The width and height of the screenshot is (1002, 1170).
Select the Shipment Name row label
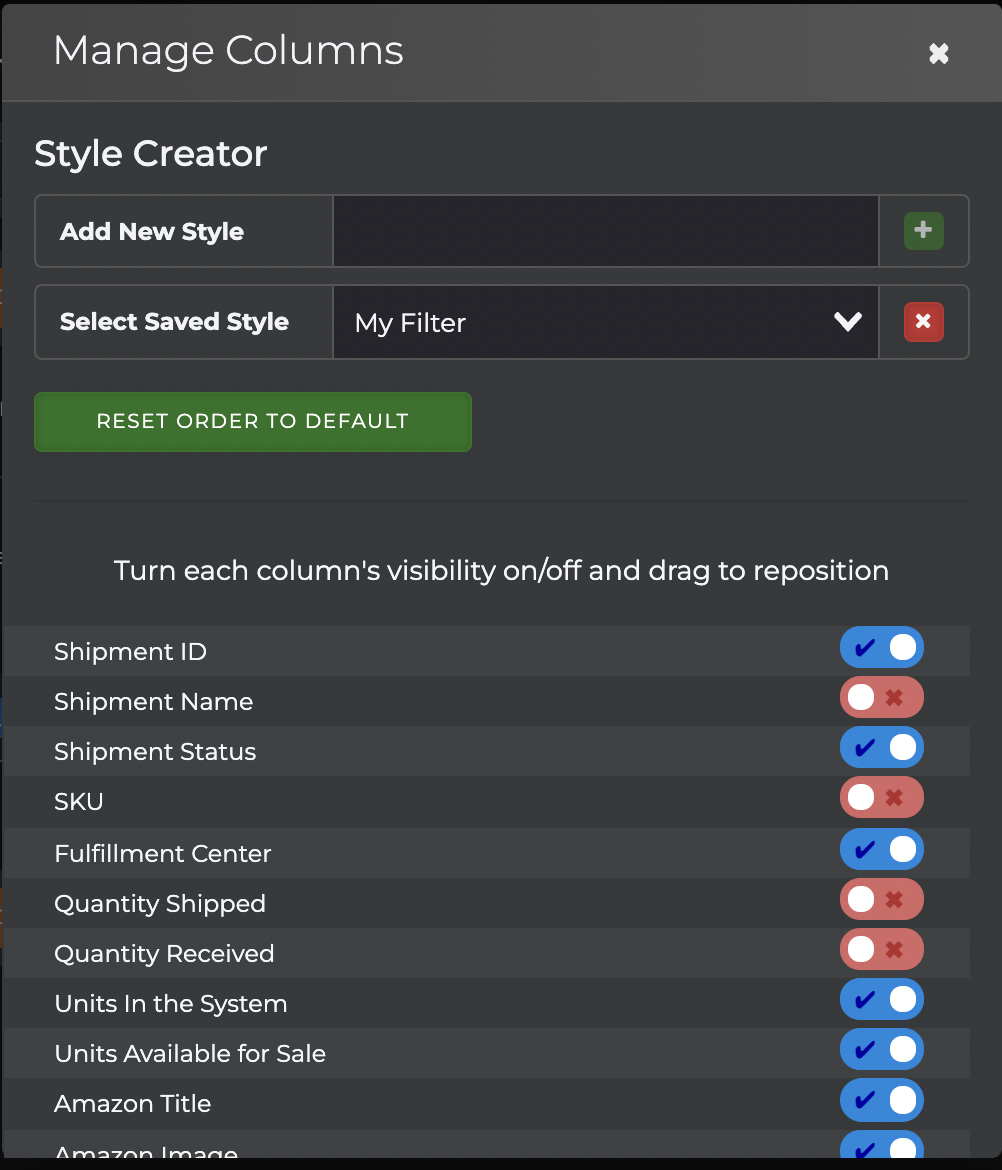pos(153,702)
